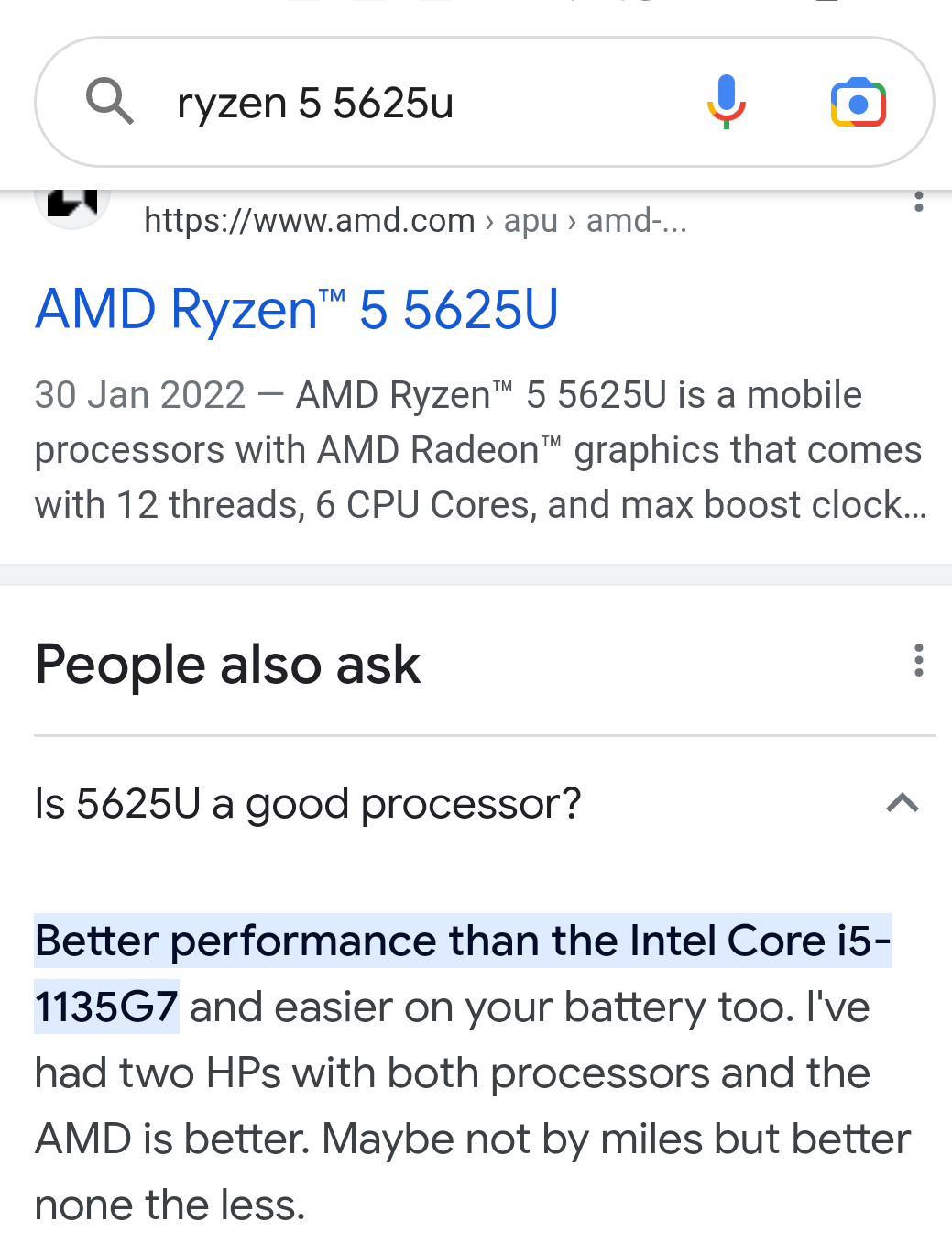Tap the truncated "amd-..." breadcrumb segment
Screen dimensions: 952x1255
tap(637, 221)
